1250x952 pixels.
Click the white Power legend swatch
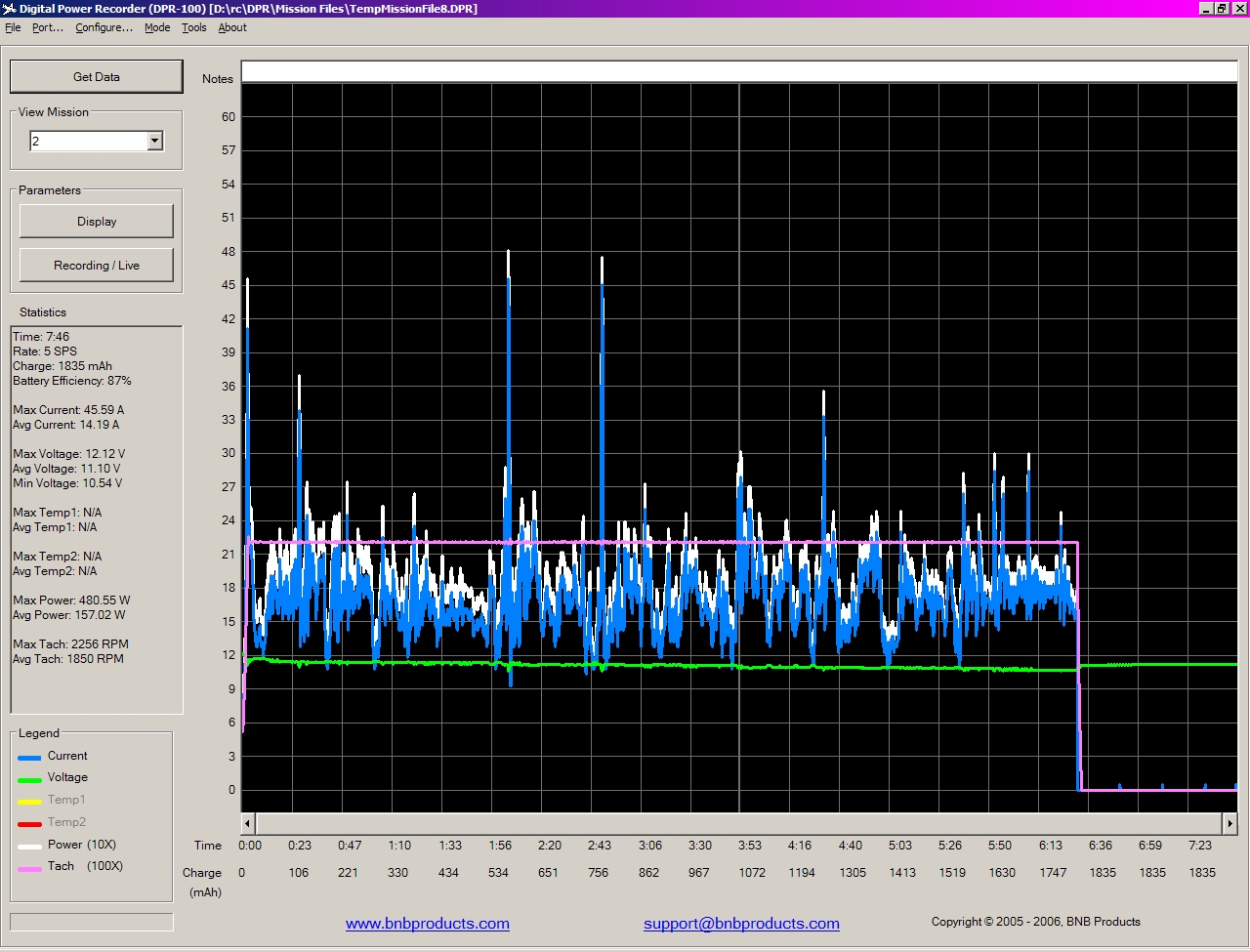point(29,847)
